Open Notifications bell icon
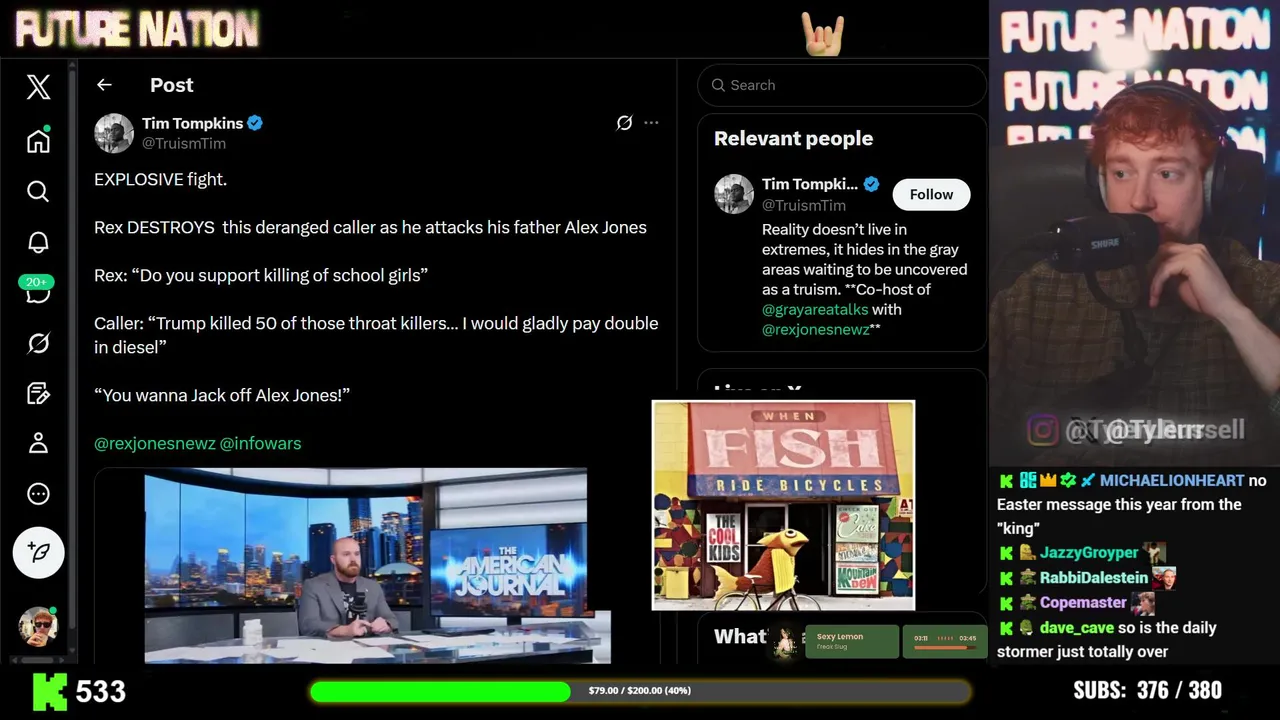The height and width of the screenshot is (720, 1280). (38, 242)
